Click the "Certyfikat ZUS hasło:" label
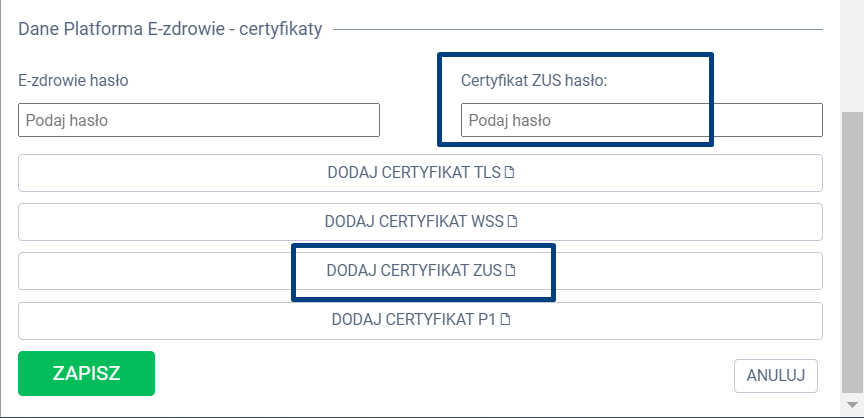 click(x=534, y=80)
